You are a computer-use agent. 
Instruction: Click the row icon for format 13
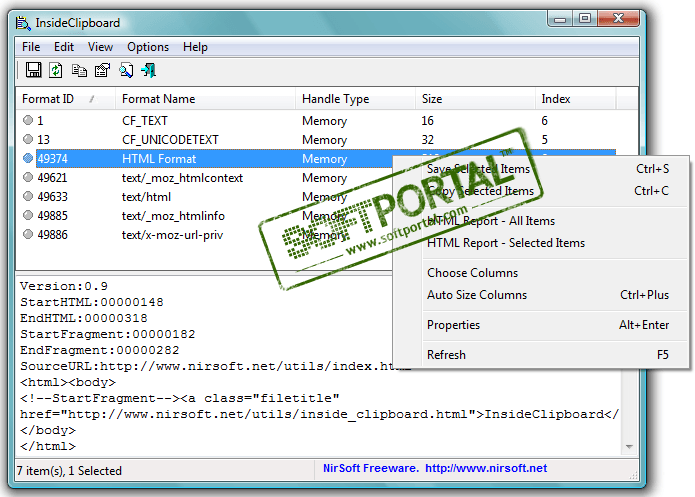click(x=28, y=139)
